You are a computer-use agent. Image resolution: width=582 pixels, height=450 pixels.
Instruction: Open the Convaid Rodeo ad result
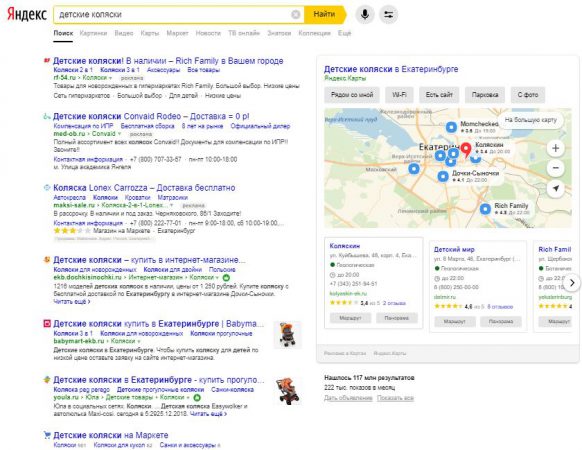(151, 116)
